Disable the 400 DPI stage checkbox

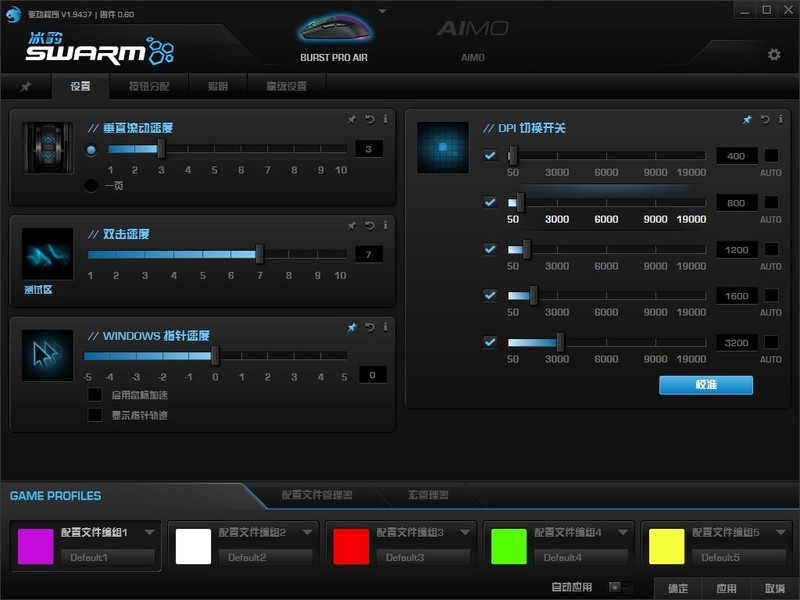[x=491, y=157]
